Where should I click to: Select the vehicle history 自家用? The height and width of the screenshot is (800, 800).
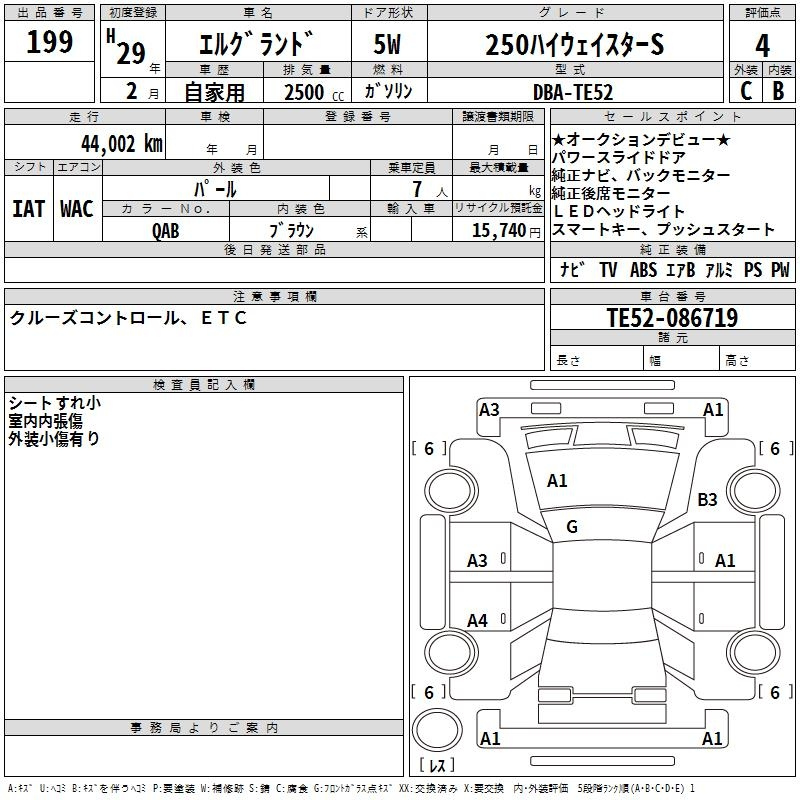coord(214,92)
